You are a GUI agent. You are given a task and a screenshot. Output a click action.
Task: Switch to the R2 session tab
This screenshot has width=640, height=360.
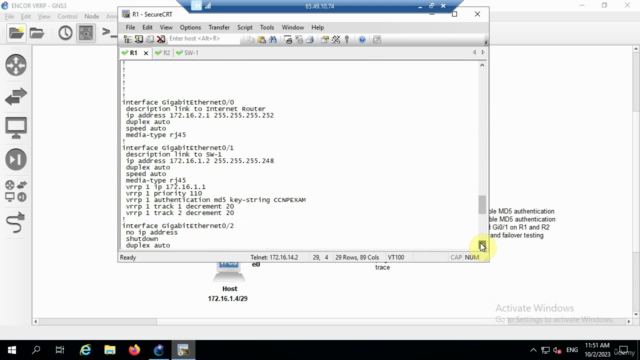pos(162,53)
